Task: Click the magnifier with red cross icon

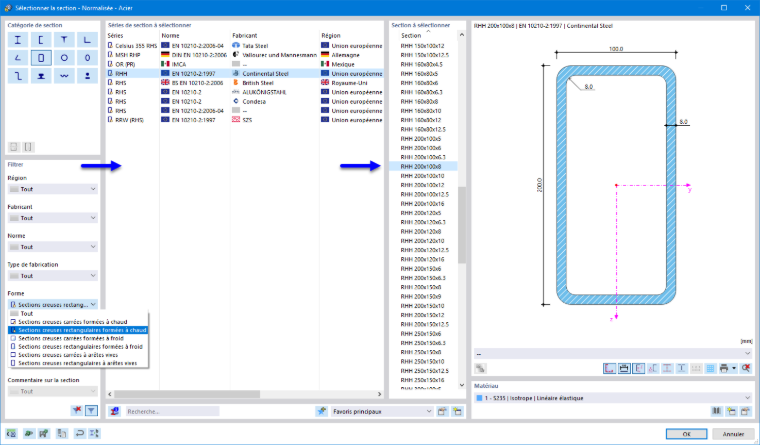Action: pos(745,368)
